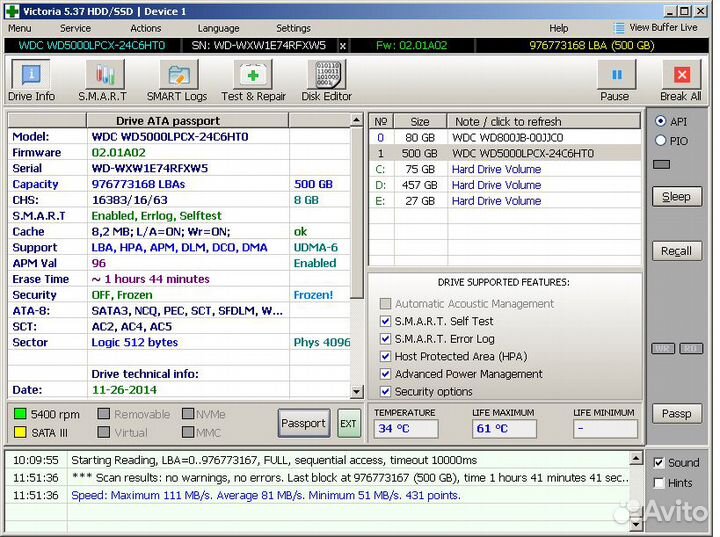Screen dimensions: 720x537
Task: Toggle Advanced Power Management checkbox
Action: click(x=385, y=374)
